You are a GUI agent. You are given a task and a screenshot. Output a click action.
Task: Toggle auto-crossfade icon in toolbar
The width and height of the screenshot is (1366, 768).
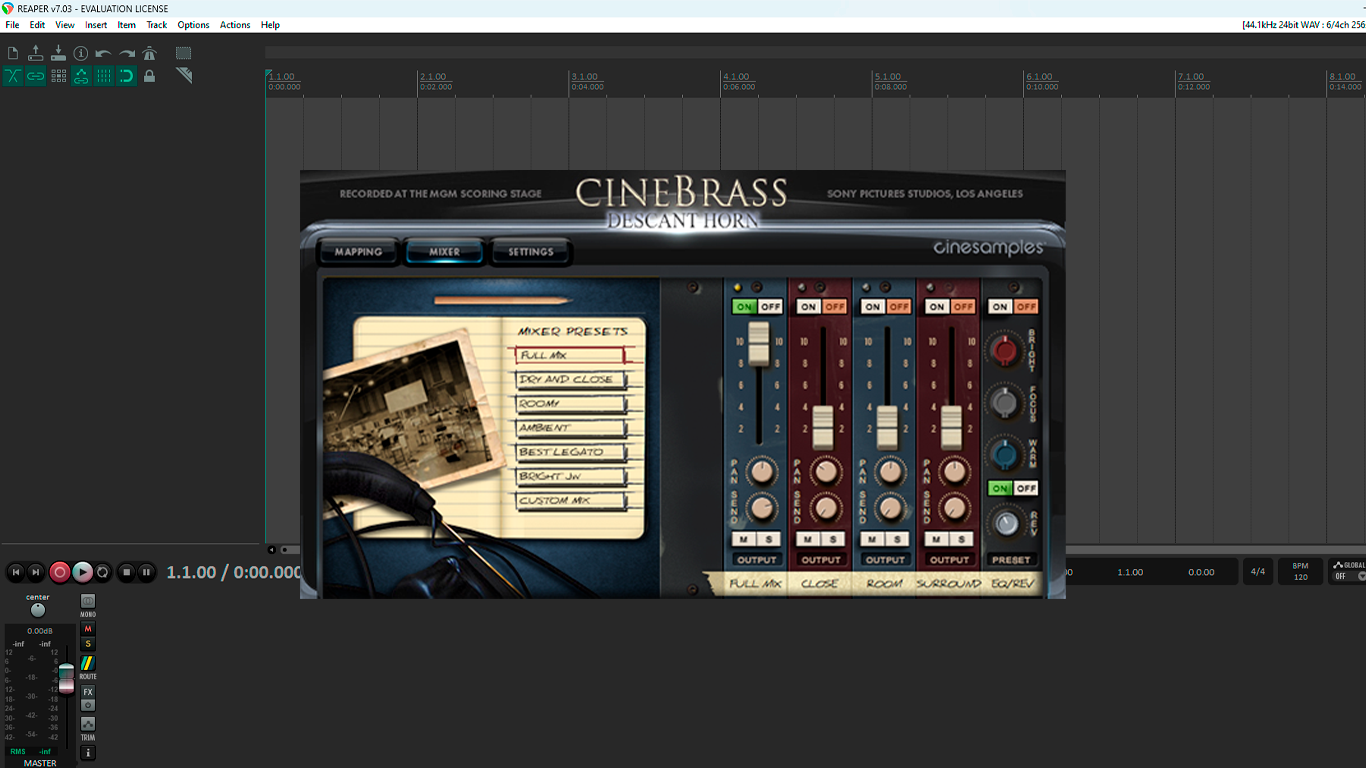13,76
